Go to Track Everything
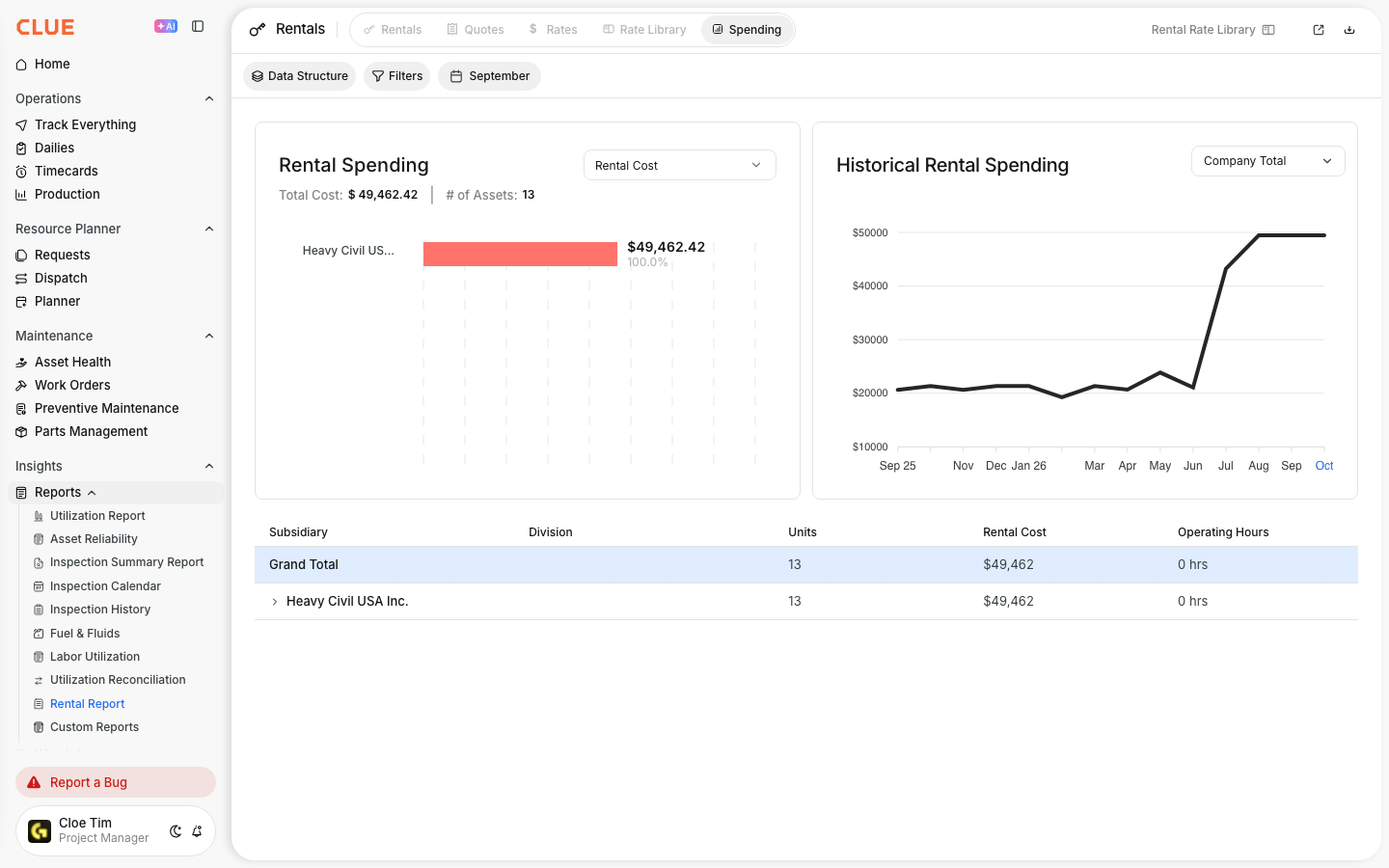1389x868 pixels. [85, 124]
